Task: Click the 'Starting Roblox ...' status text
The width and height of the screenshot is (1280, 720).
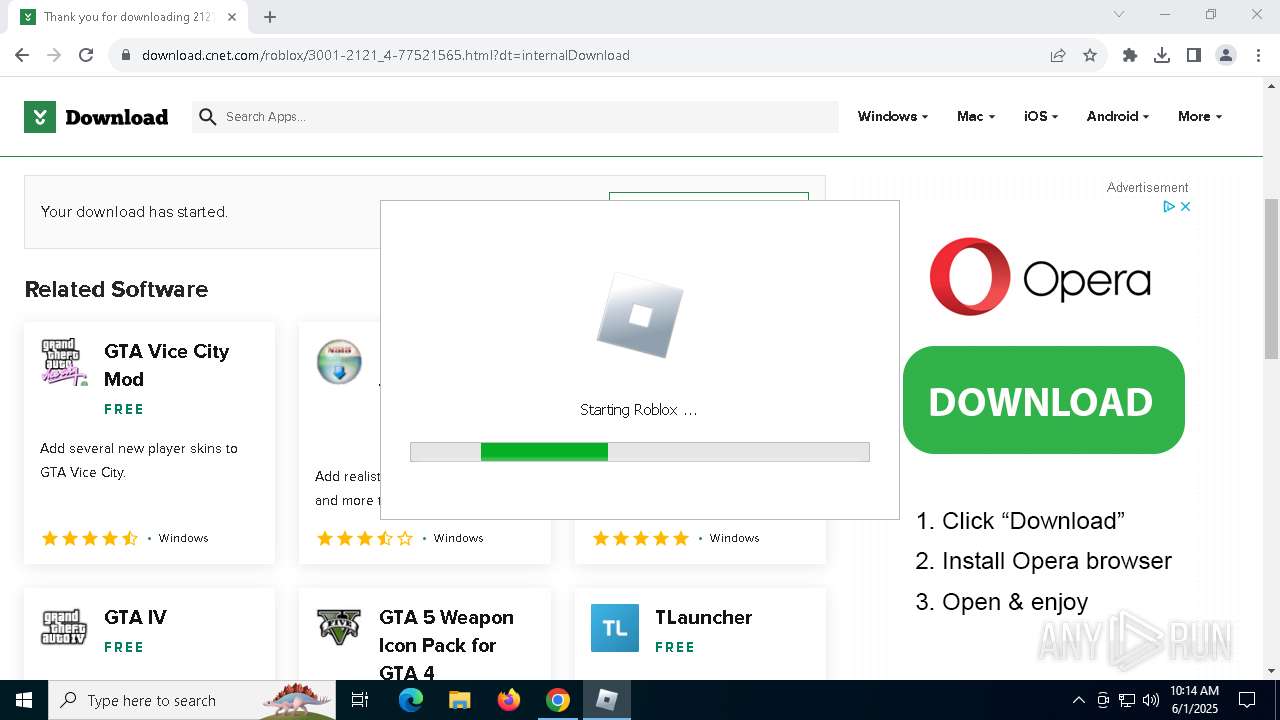Action: [638, 410]
